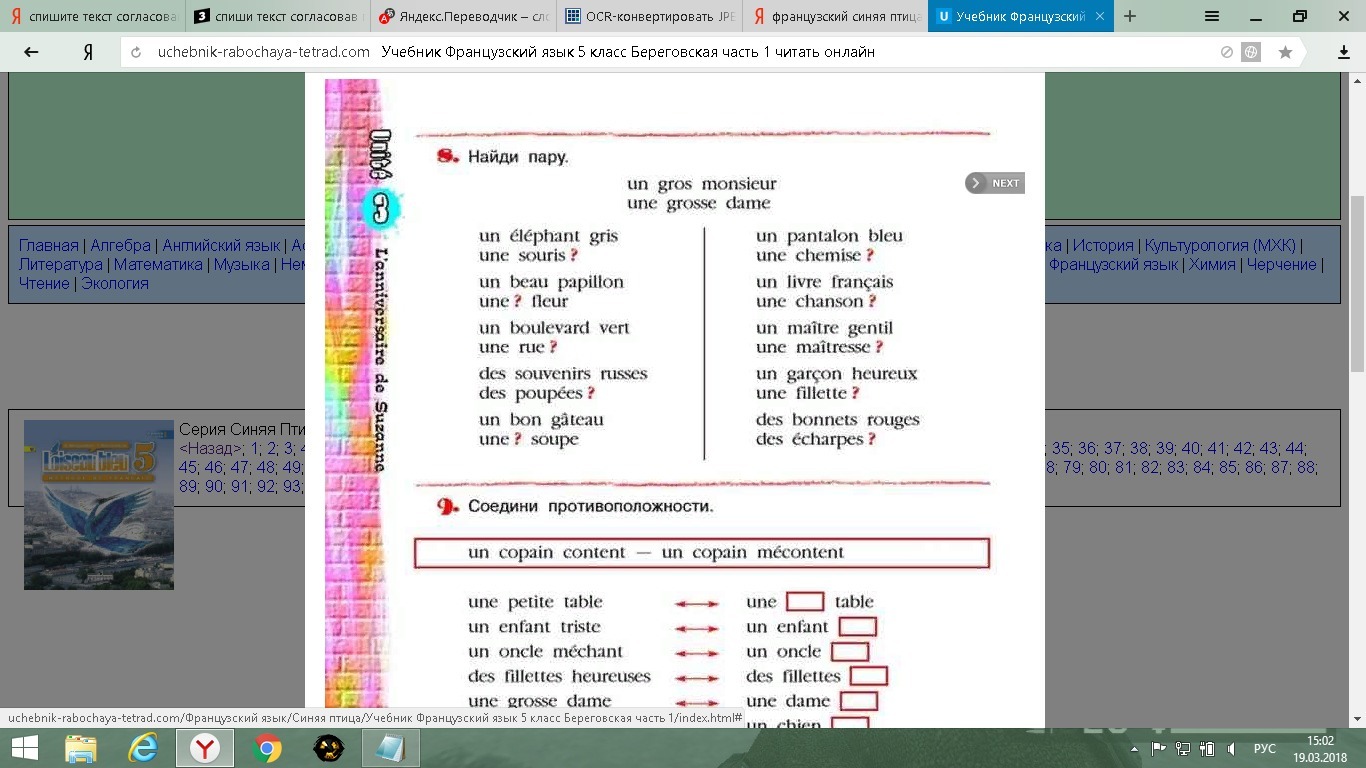
Task: Go to page 1 link
Action: point(255,448)
